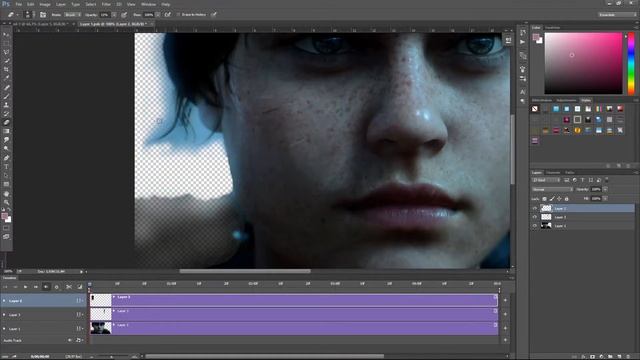Open the filmstrip menu on top timeline track
640x360 pixels.
pyautogui.click(x=79, y=301)
